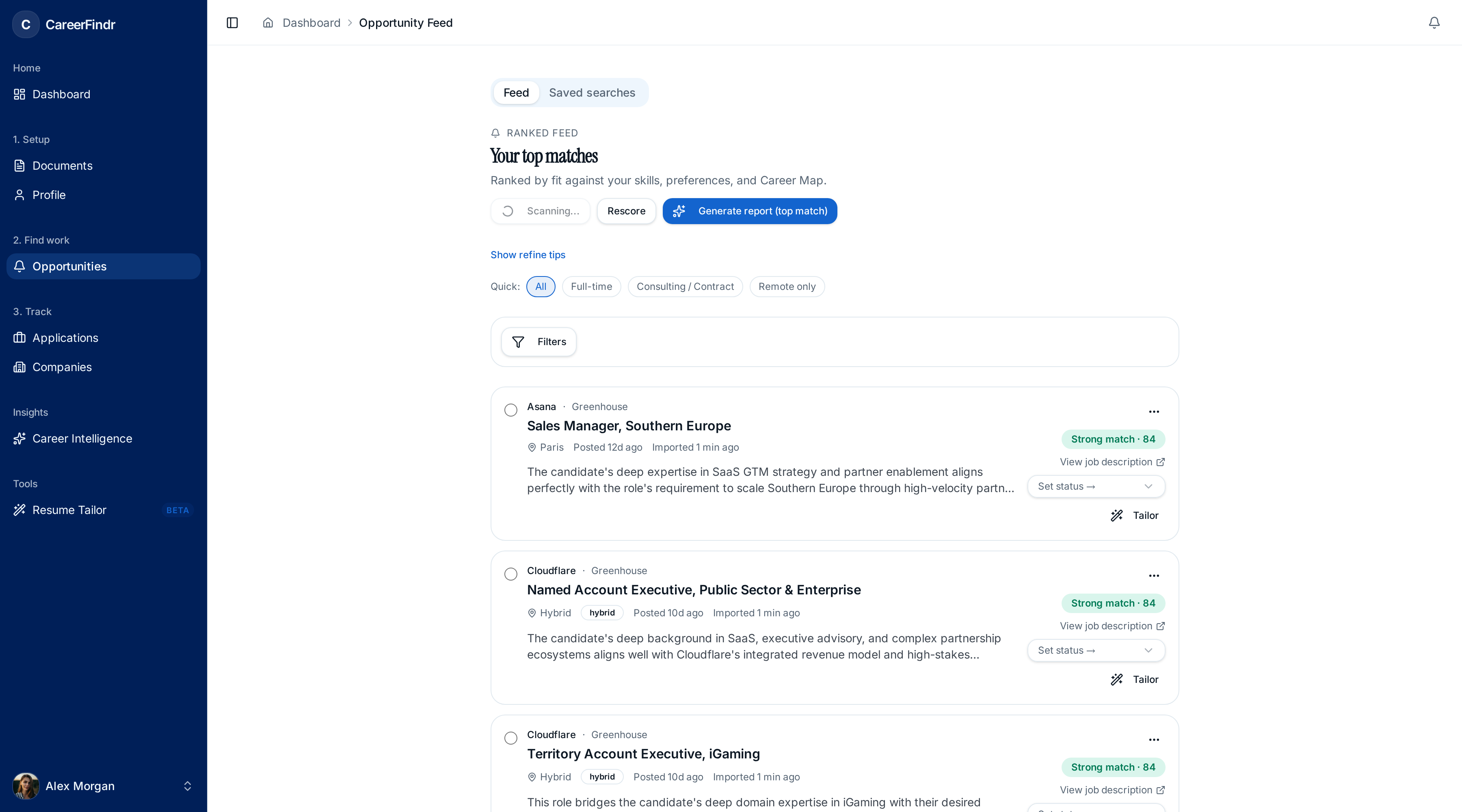This screenshot has width=1462, height=812.
Task: Select the Asana Sales Manager job circle
Action: 511,410
